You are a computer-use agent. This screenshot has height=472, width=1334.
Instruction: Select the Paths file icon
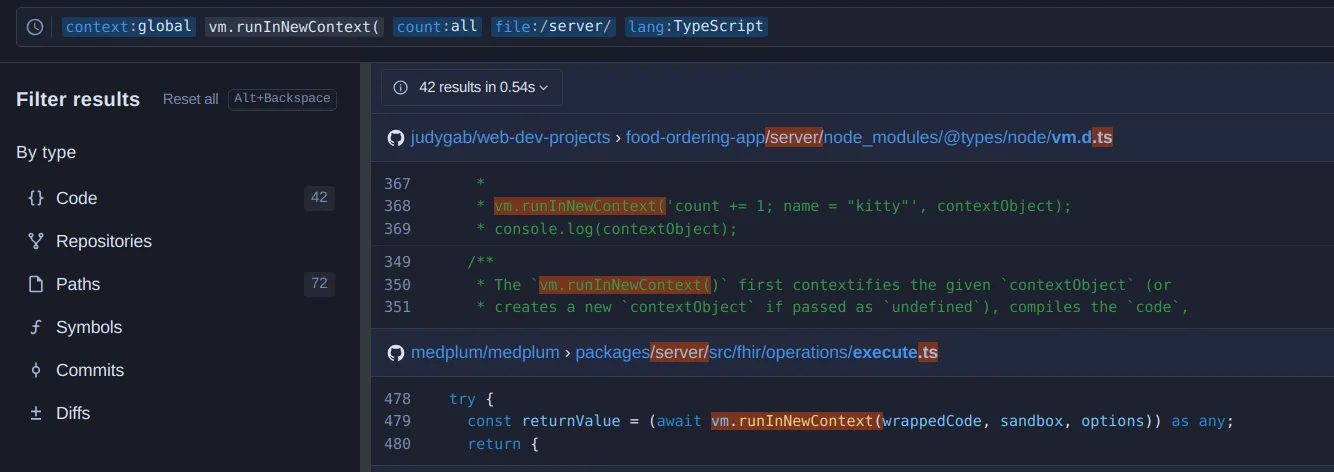(x=36, y=284)
